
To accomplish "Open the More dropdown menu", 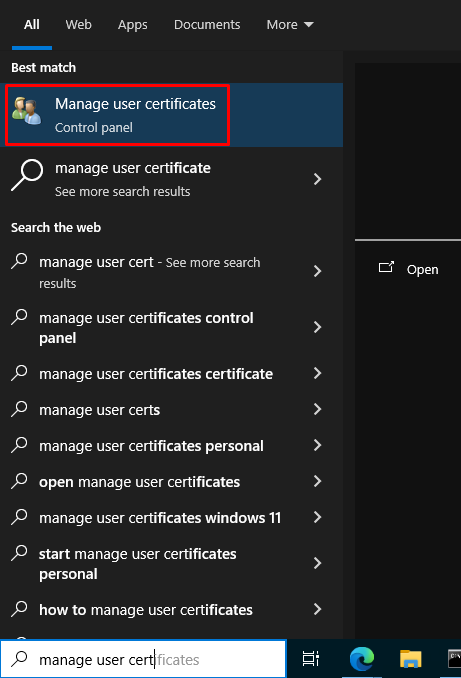I will click(290, 25).
